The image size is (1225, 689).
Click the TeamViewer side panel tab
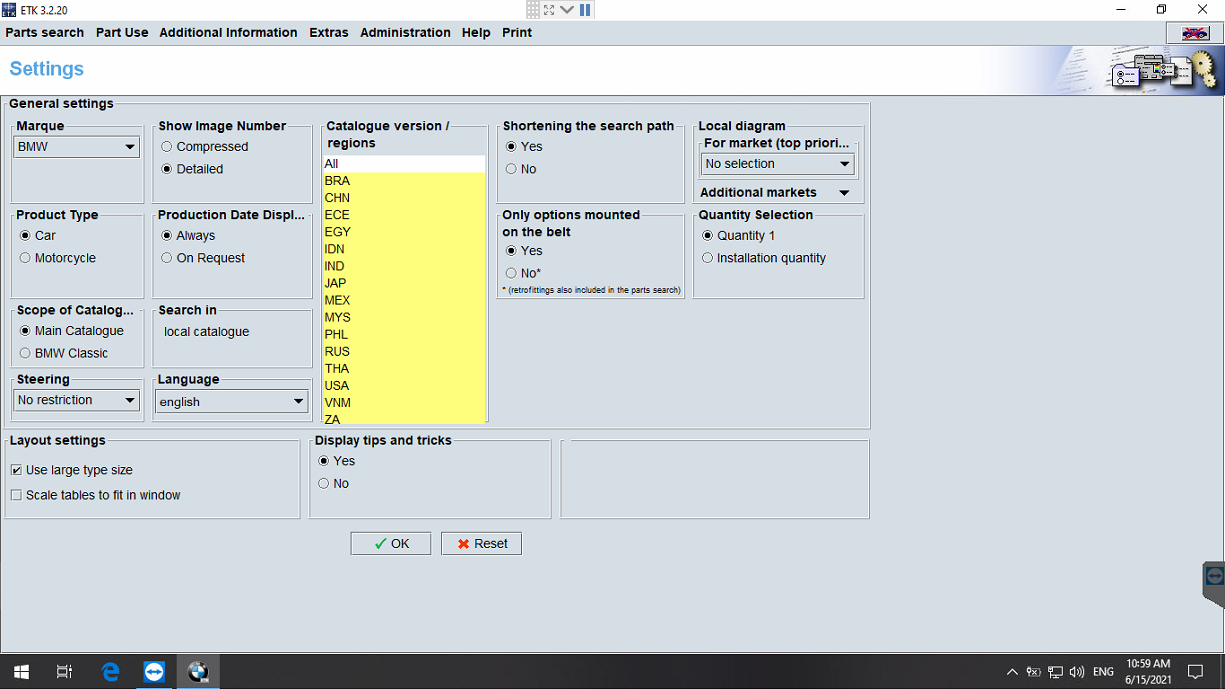coord(1214,584)
